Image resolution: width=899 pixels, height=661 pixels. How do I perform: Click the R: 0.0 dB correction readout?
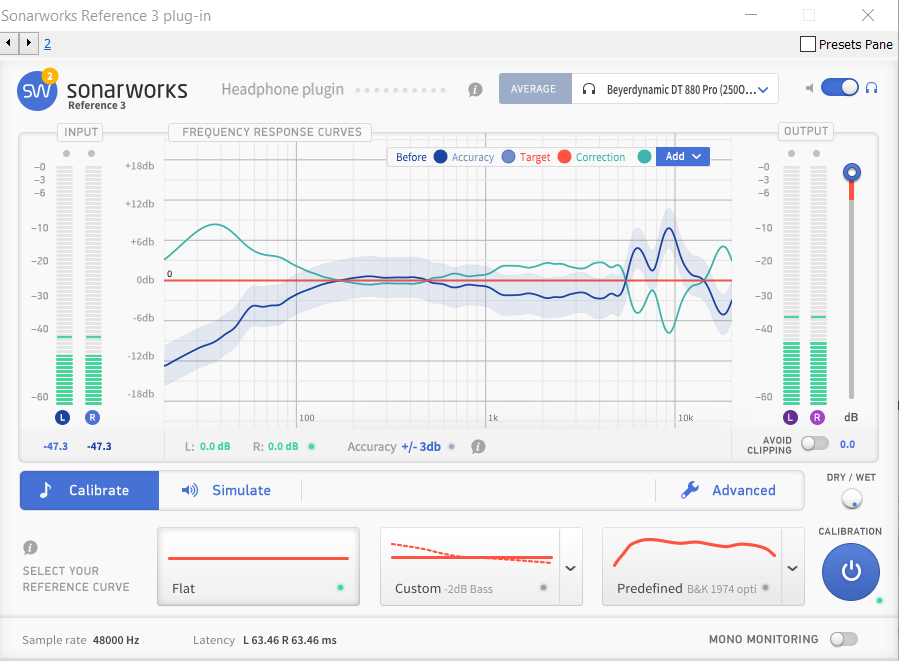276,446
